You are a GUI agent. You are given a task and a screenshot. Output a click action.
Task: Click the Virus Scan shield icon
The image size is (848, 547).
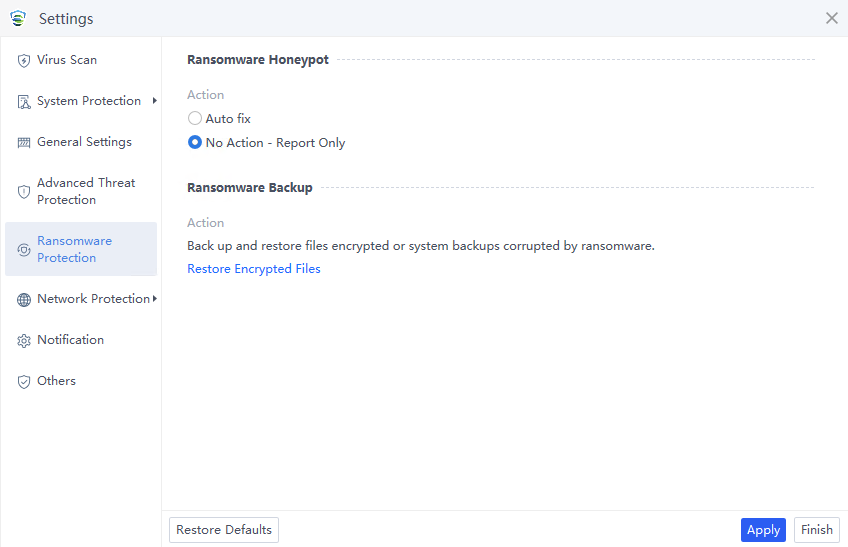24,61
